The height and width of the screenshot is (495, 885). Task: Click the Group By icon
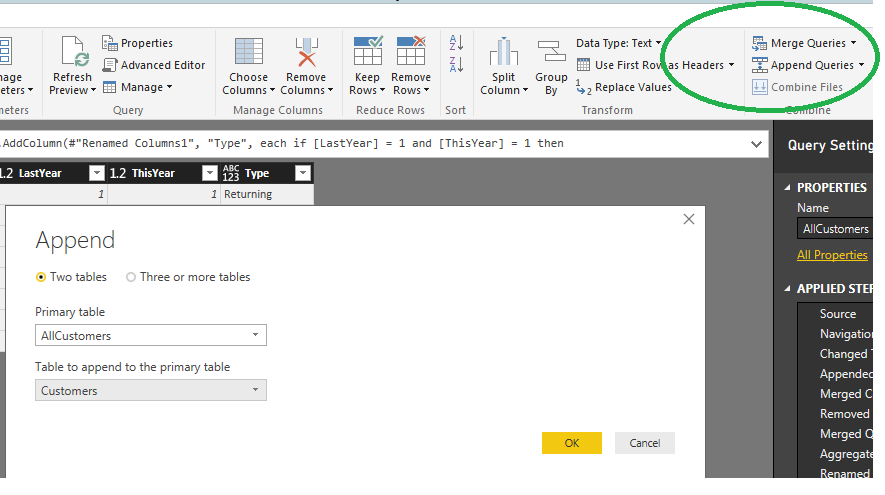pyautogui.click(x=551, y=52)
